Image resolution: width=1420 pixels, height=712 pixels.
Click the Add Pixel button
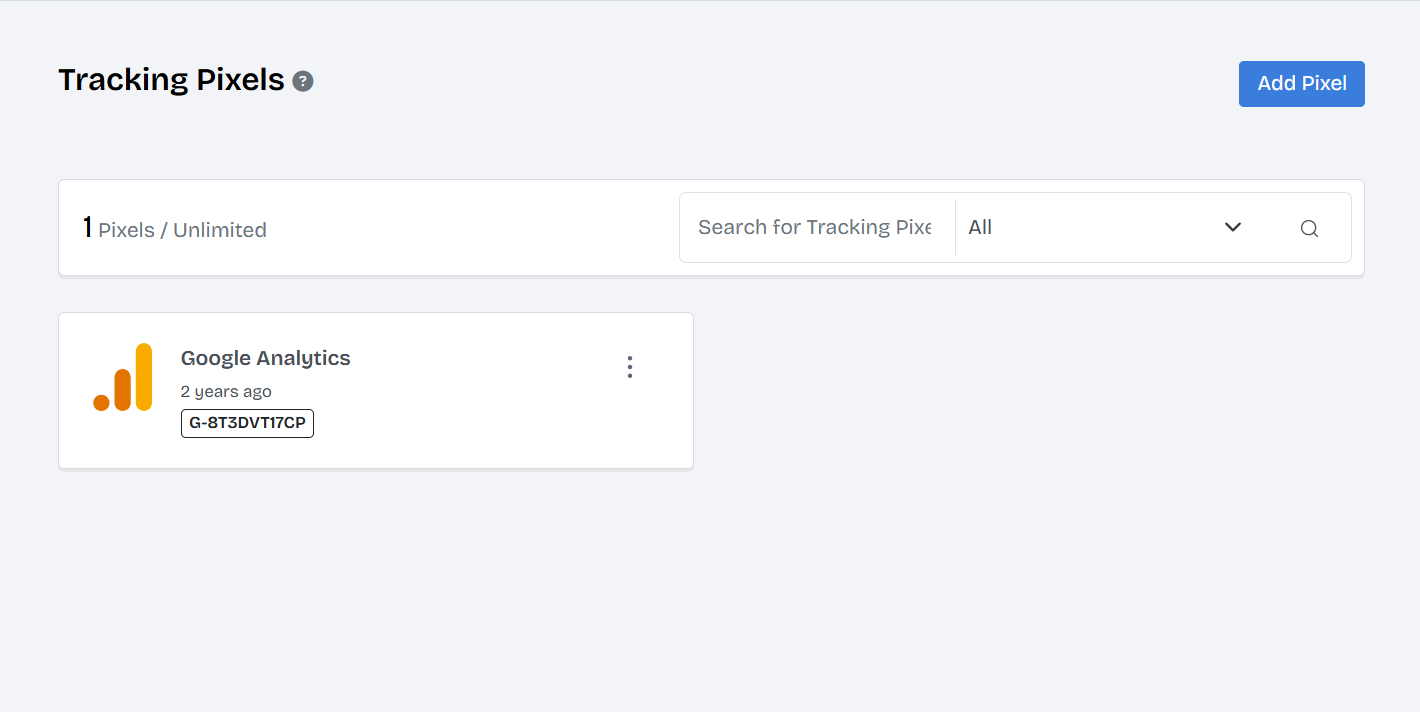pos(1302,84)
